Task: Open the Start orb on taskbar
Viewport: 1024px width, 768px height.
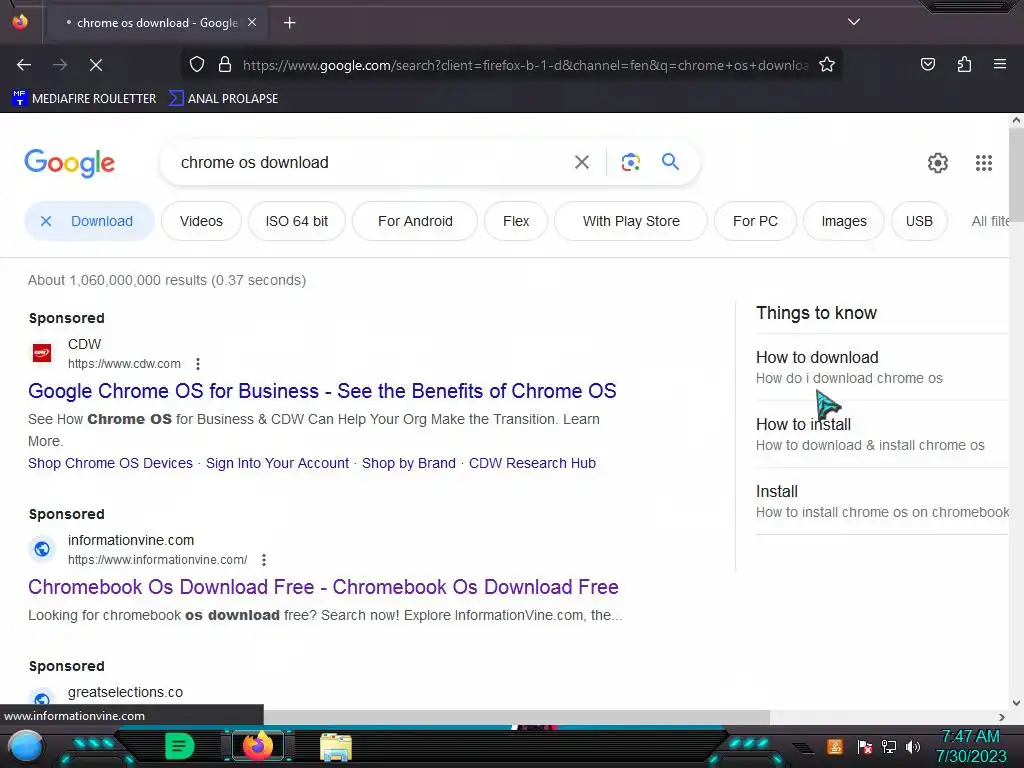Action: pos(25,747)
